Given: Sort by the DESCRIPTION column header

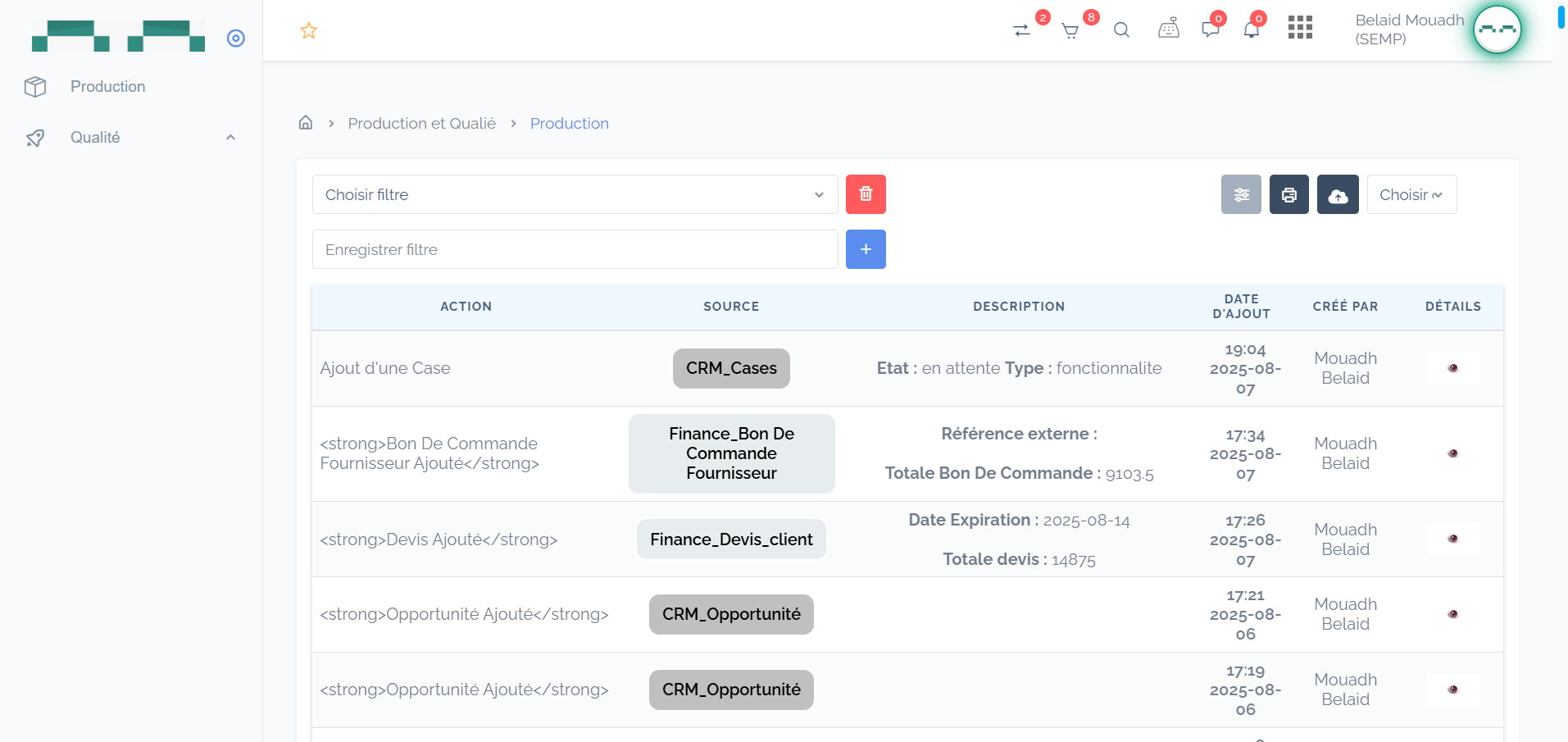Looking at the screenshot, I should pyautogui.click(x=1019, y=307).
